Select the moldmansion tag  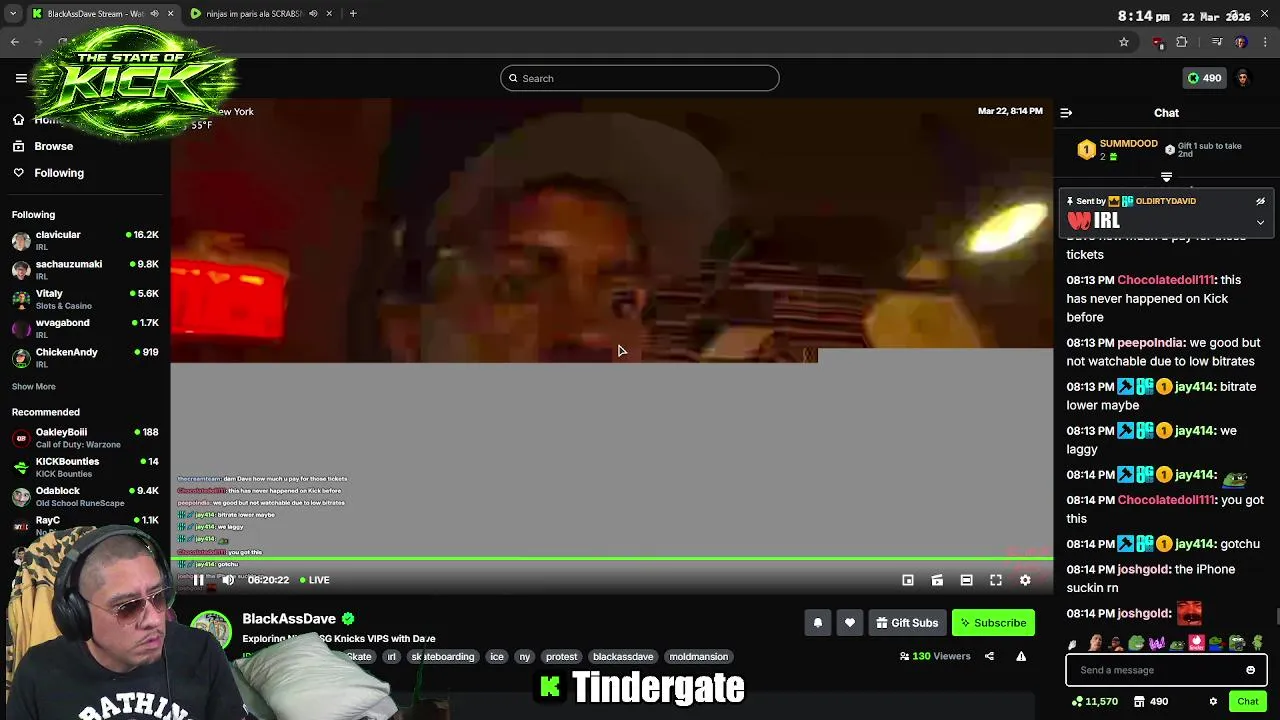pyautogui.click(x=699, y=657)
